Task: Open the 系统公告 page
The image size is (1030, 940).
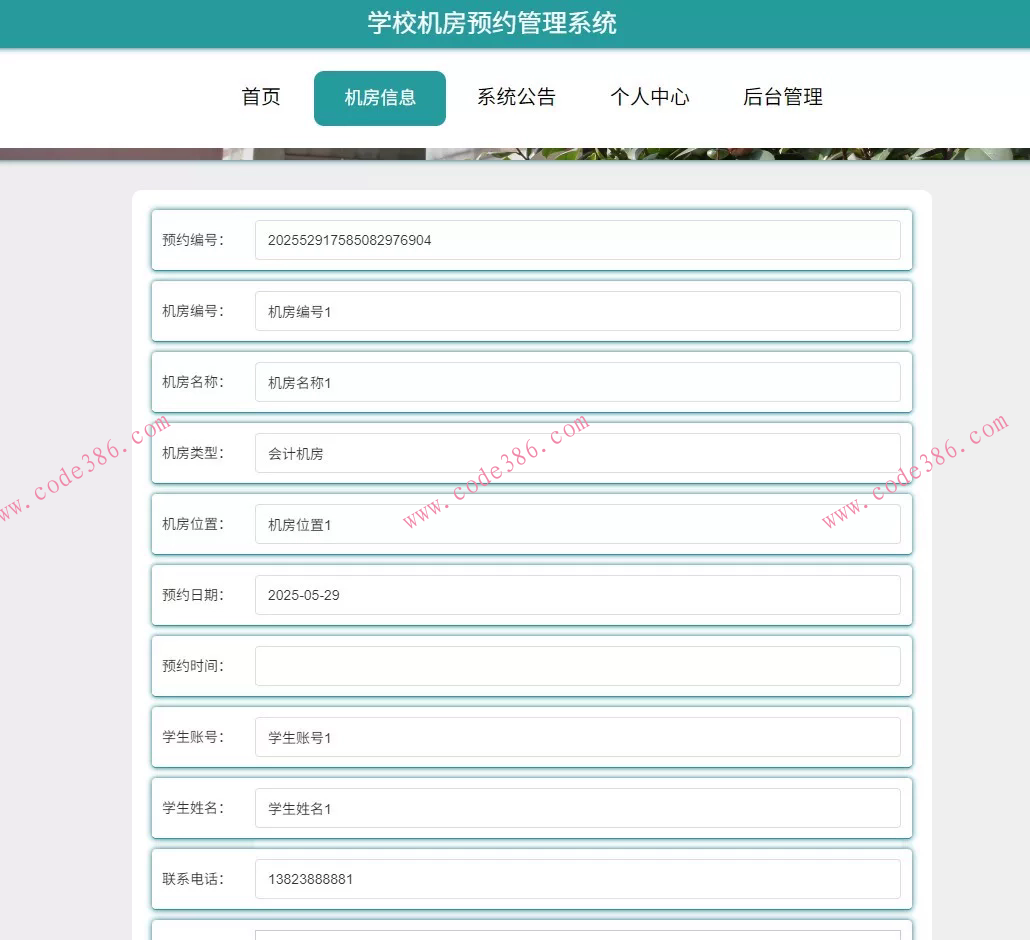Action: pyautogui.click(x=517, y=97)
